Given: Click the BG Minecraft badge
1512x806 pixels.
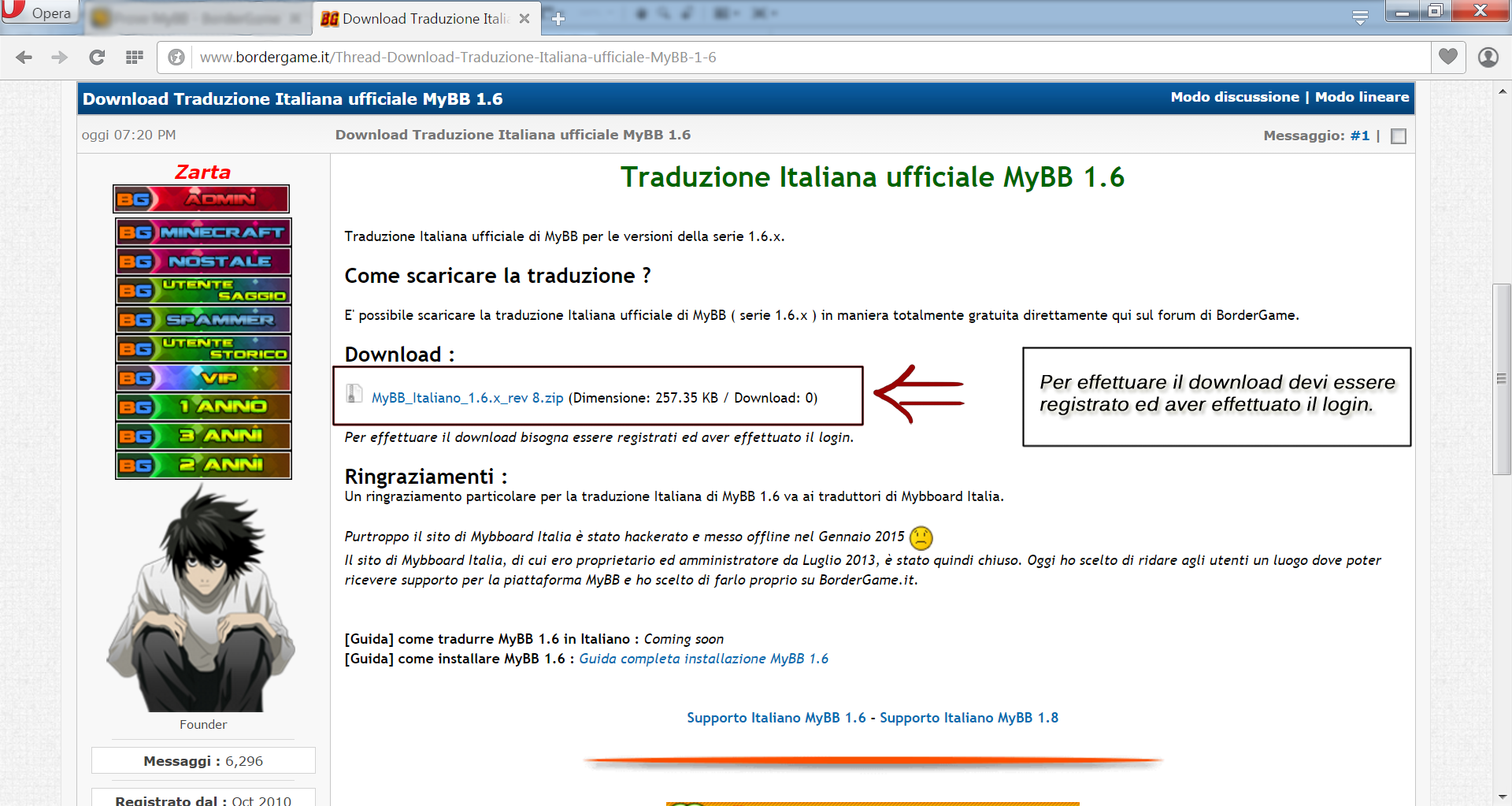Looking at the screenshot, I should 203,232.
